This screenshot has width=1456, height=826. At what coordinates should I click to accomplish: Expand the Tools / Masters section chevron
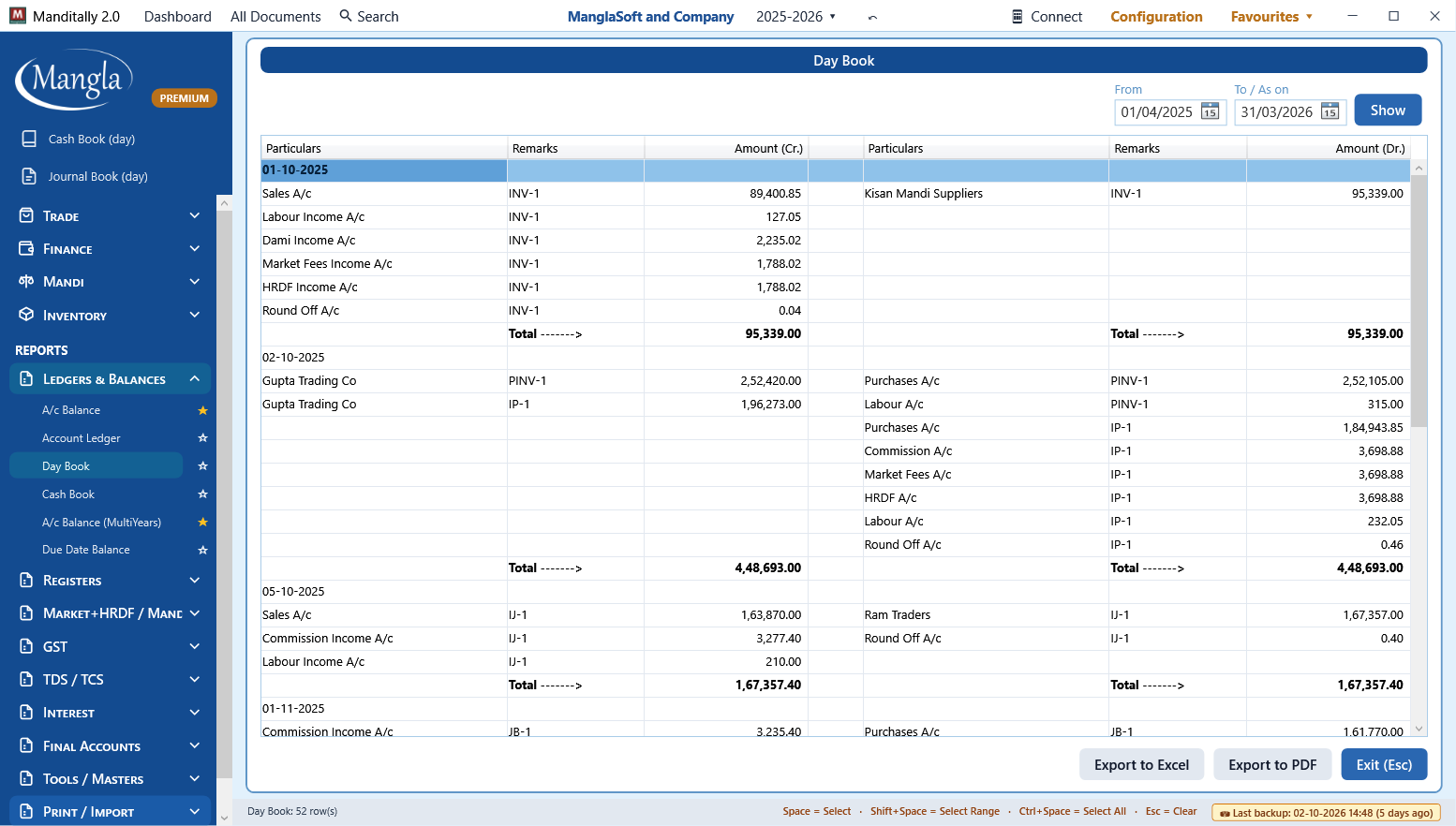(x=195, y=778)
